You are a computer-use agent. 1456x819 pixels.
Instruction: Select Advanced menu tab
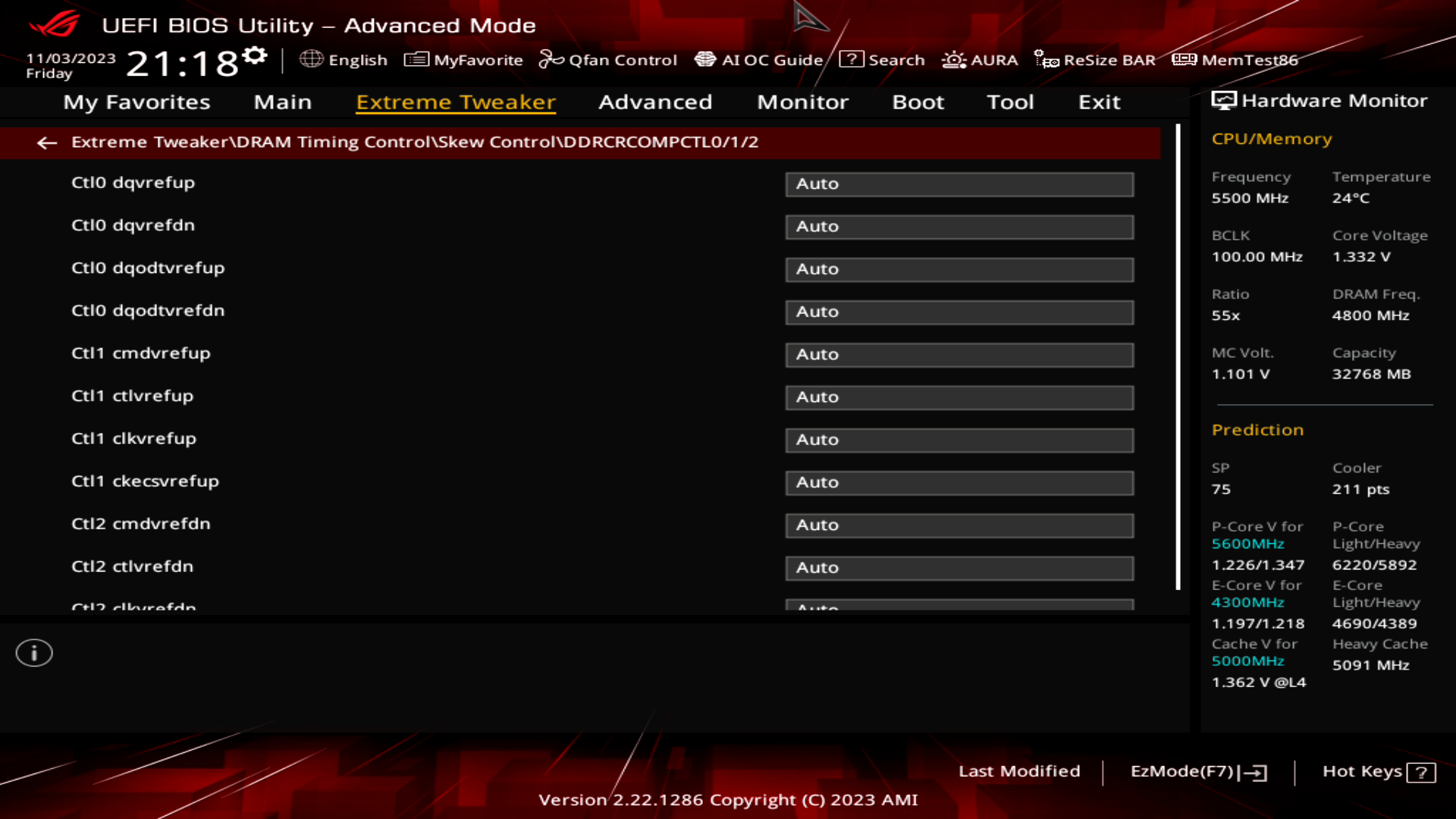click(656, 101)
